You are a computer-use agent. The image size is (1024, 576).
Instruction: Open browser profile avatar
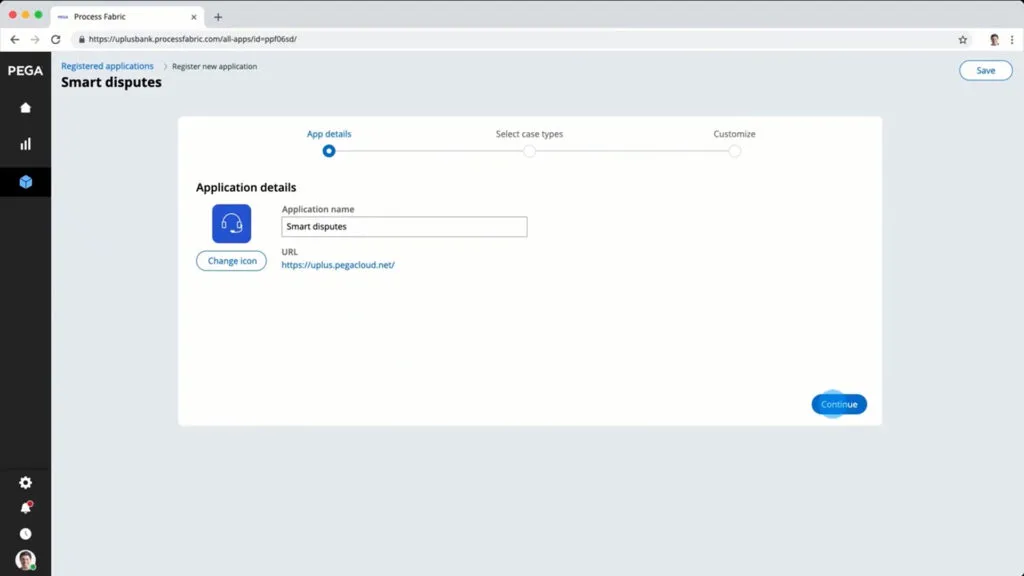(994, 40)
